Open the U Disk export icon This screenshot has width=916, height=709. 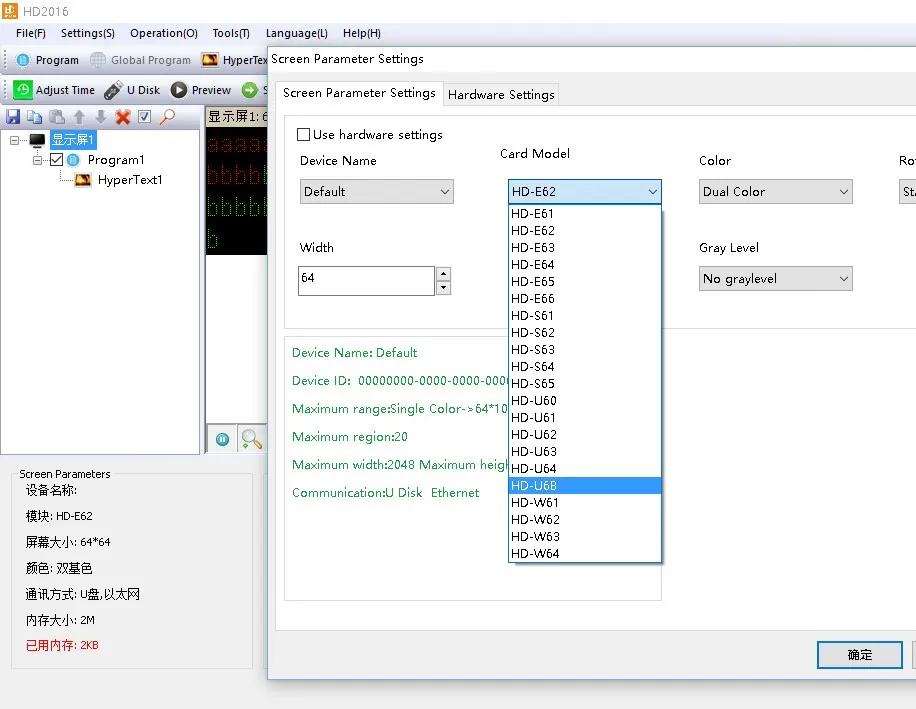113,90
